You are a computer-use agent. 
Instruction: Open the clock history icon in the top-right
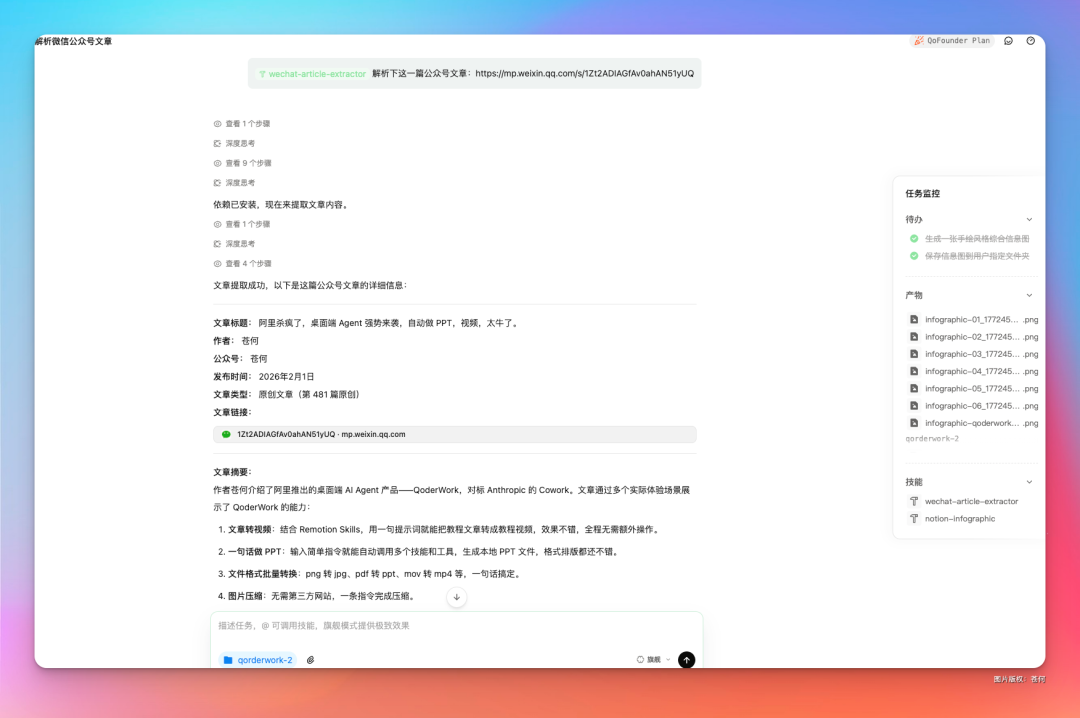(x=1030, y=41)
